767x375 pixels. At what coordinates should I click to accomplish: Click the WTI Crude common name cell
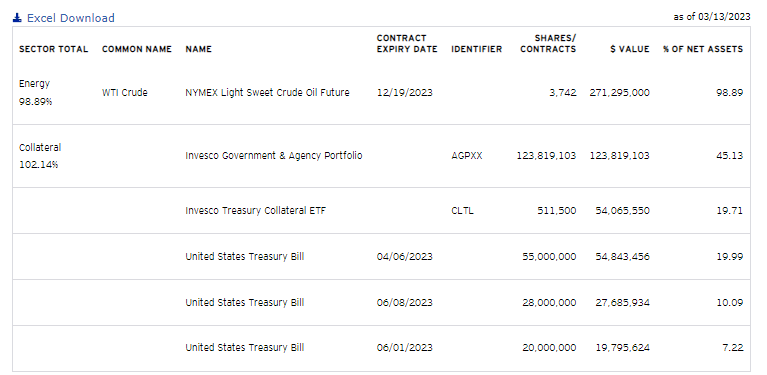125,92
